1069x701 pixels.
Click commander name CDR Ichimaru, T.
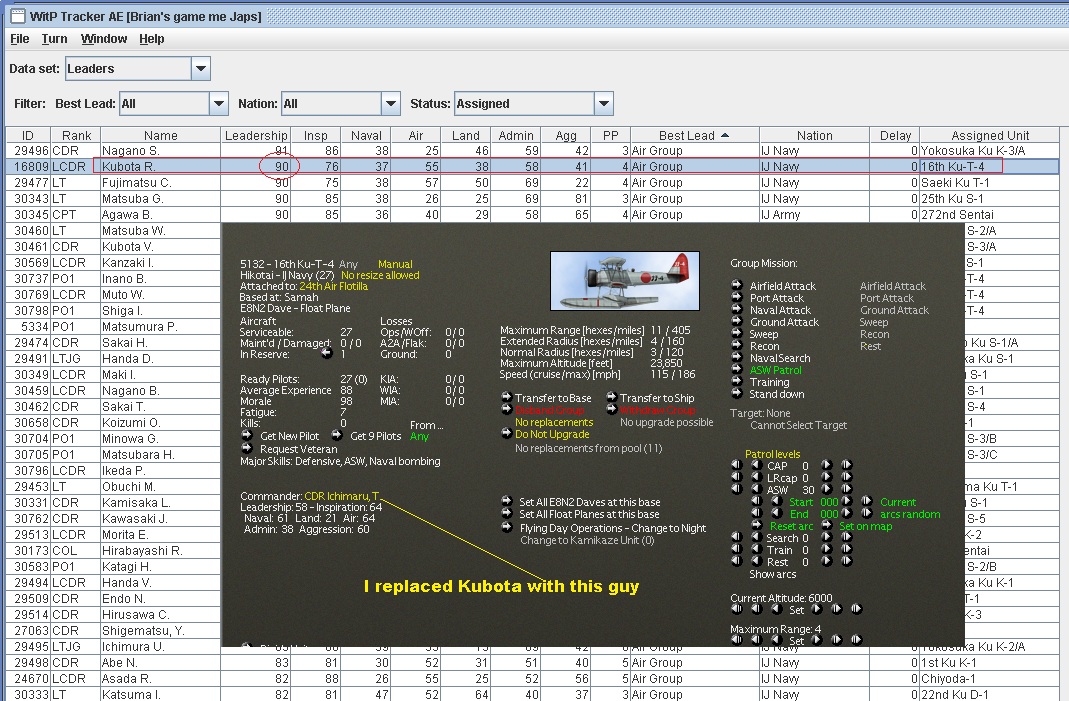[x=344, y=496]
